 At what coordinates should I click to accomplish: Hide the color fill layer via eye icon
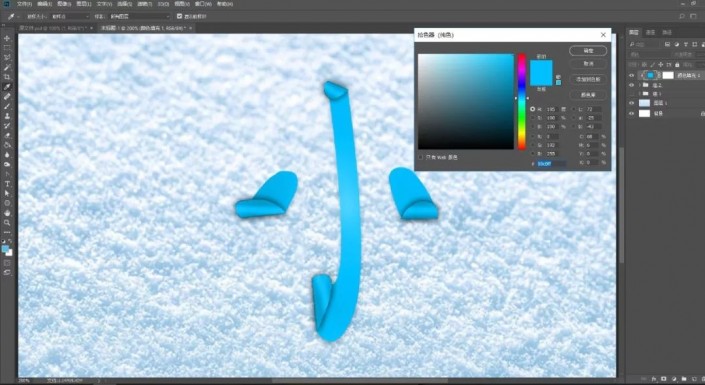632,76
